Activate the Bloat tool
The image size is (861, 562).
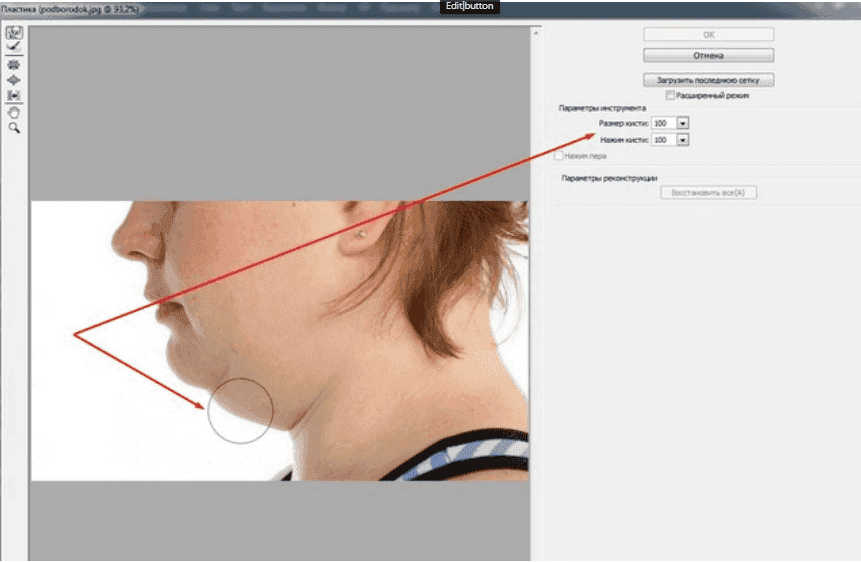14,79
